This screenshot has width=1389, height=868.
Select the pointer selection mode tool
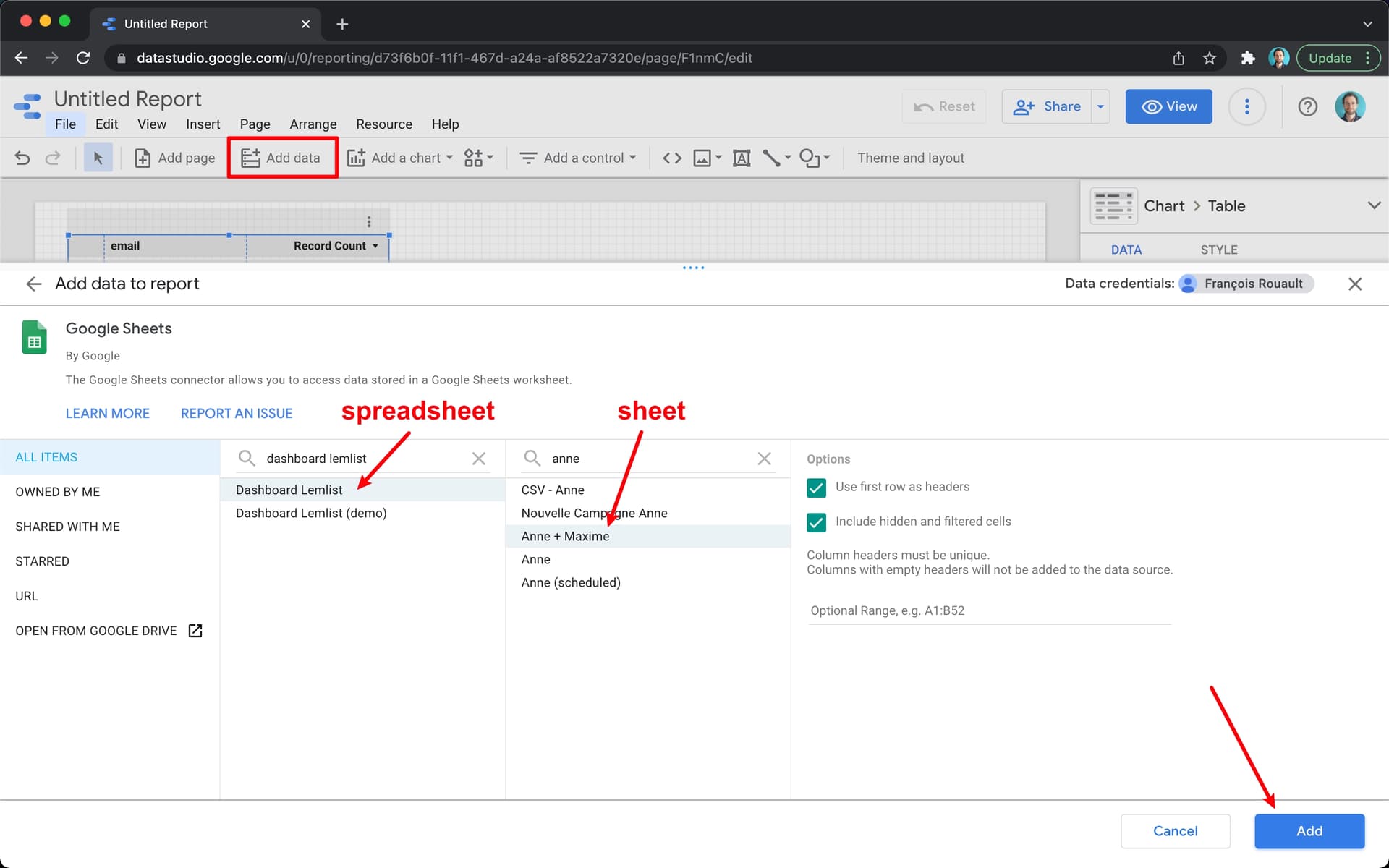(98, 158)
